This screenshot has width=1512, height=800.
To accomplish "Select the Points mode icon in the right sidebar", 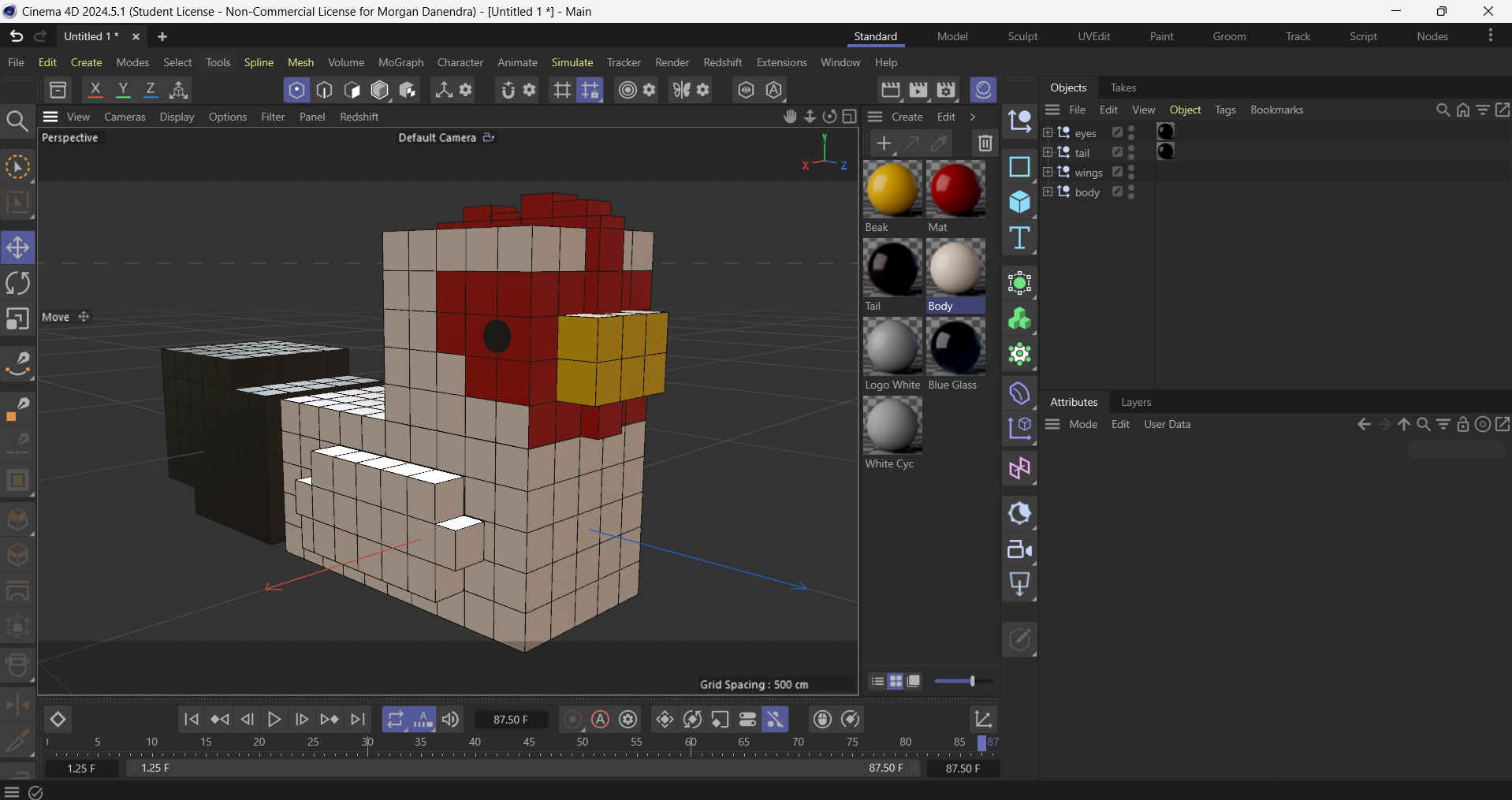I will click(1020, 284).
